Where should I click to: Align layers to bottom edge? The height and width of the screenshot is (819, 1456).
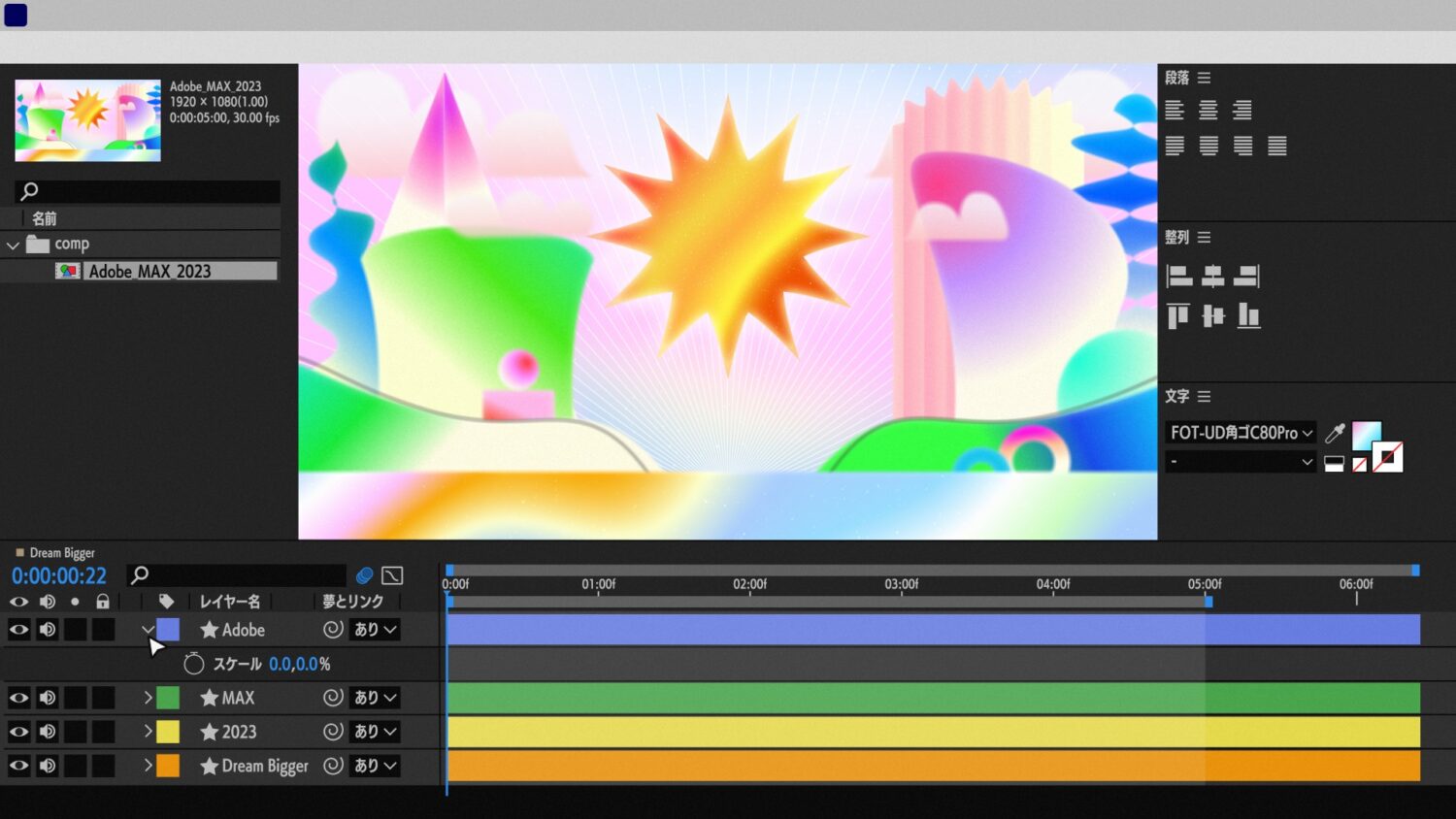(x=1249, y=316)
